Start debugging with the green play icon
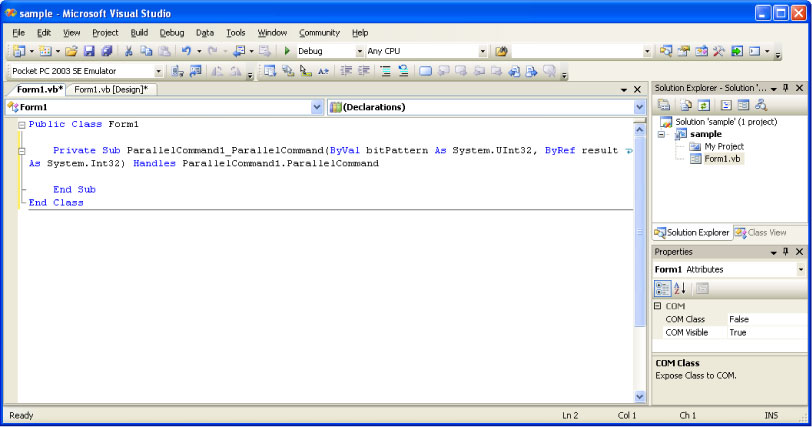Viewport: 812px width, 427px height. click(287, 51)
